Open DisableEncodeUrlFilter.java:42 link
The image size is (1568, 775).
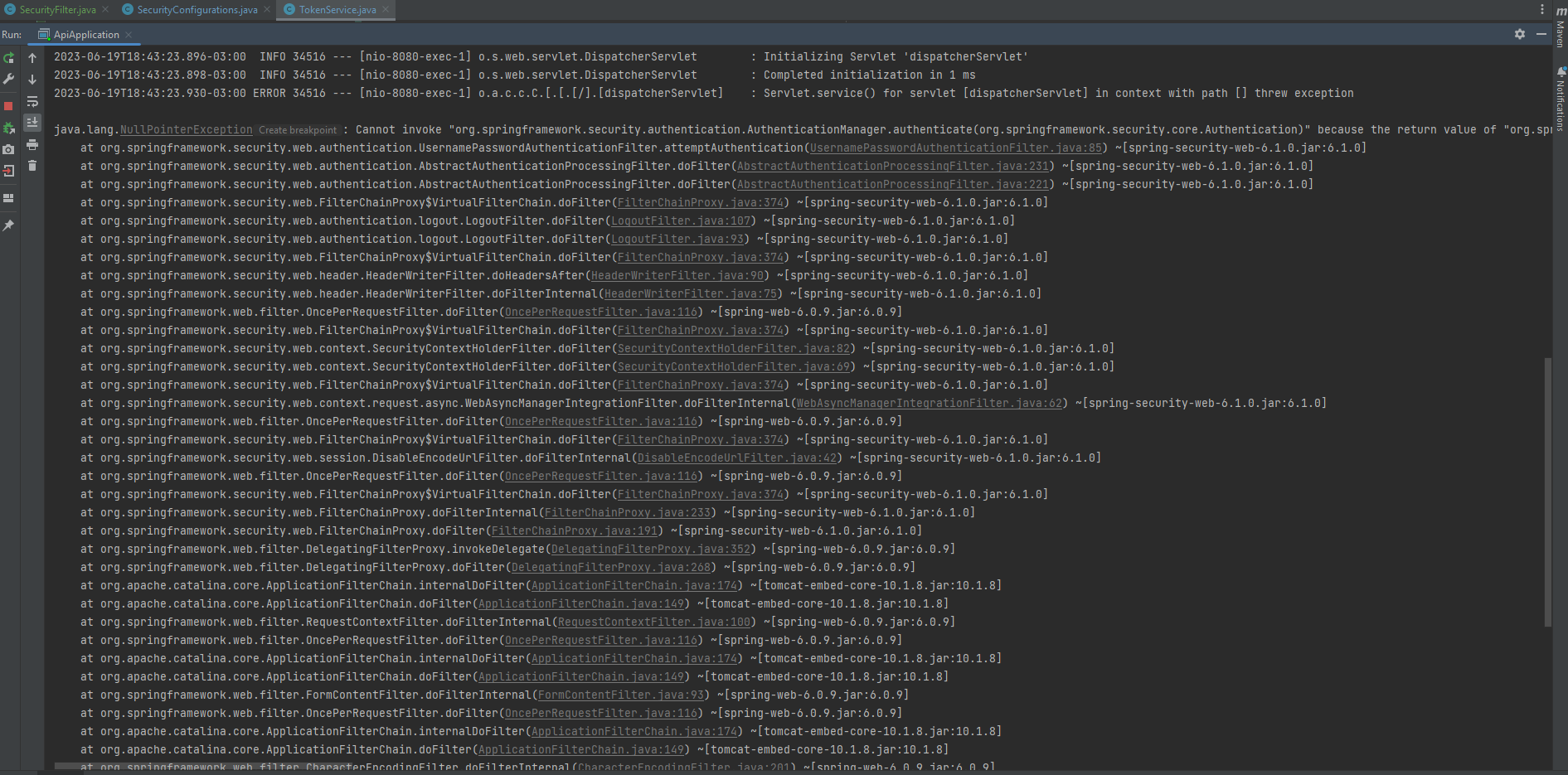(737, 458)
